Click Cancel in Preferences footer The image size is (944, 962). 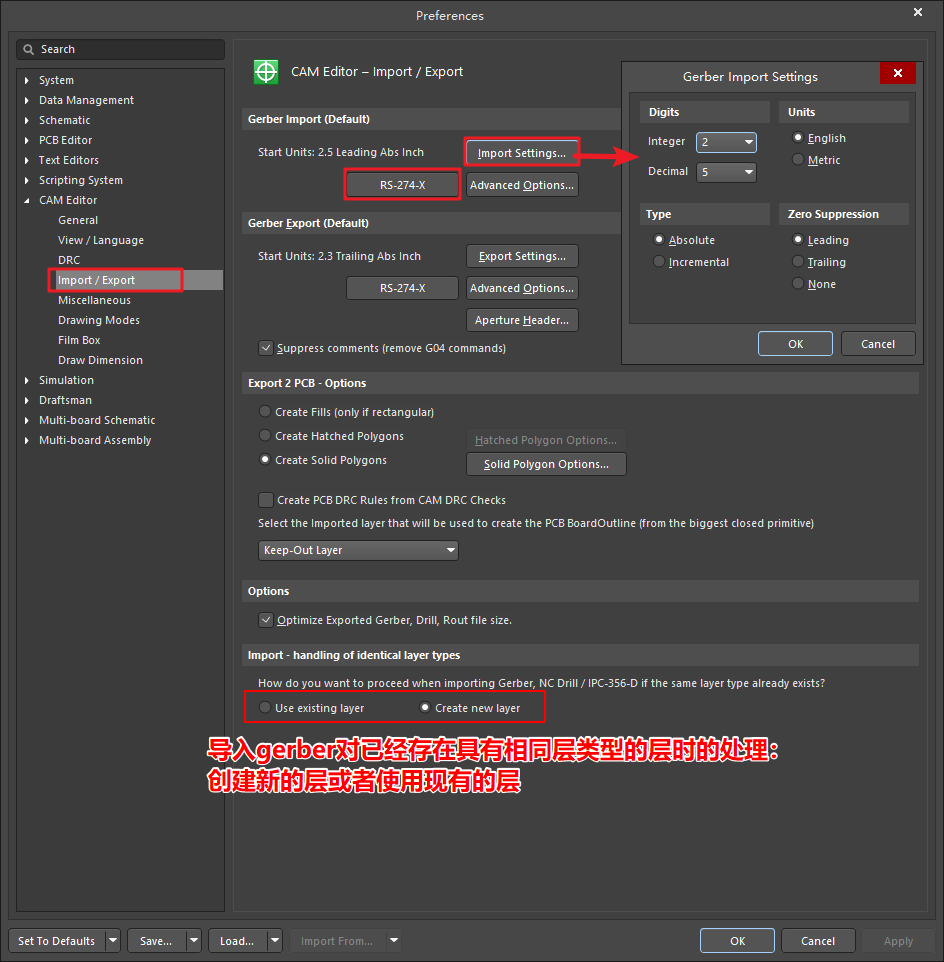pos(818,941)
